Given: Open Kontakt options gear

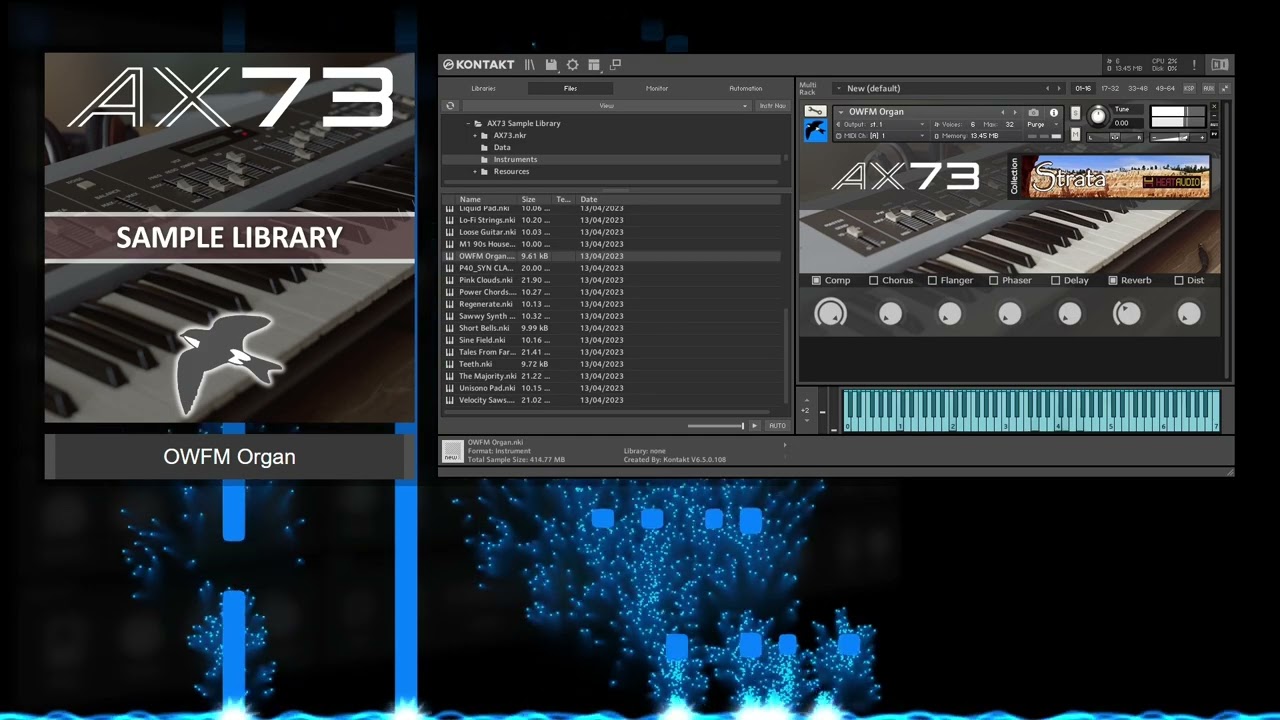Looking at the screenshot, I should pyautogui.click(x=572, y=65).
